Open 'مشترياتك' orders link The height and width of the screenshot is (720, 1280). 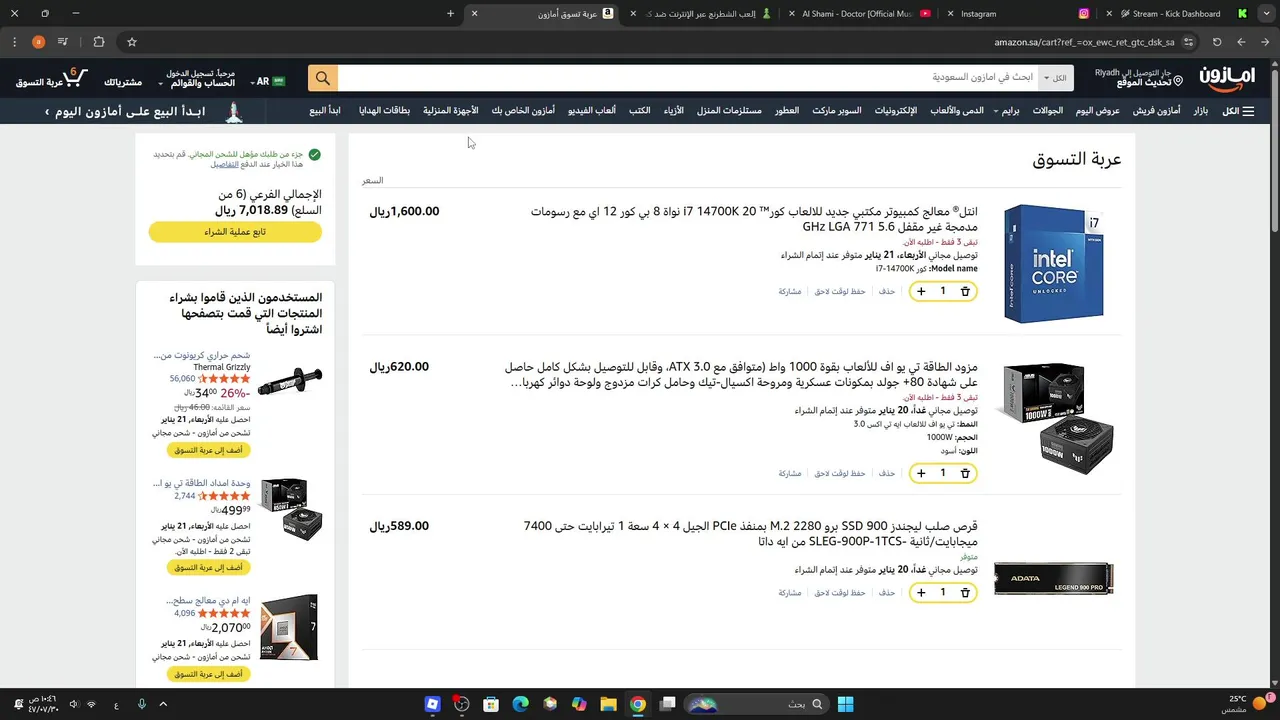[123, 82]
